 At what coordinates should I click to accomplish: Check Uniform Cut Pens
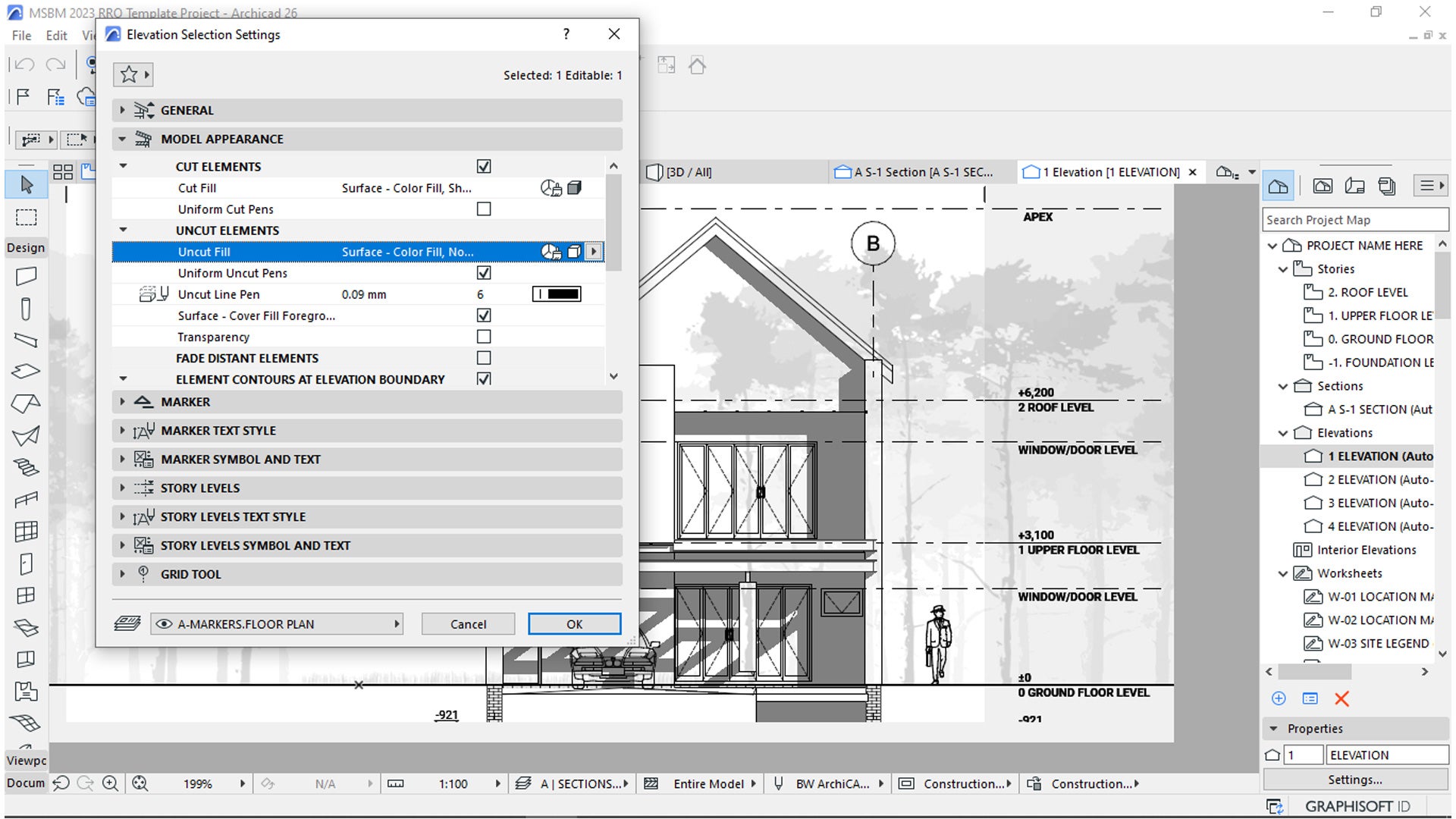(484, 209)
